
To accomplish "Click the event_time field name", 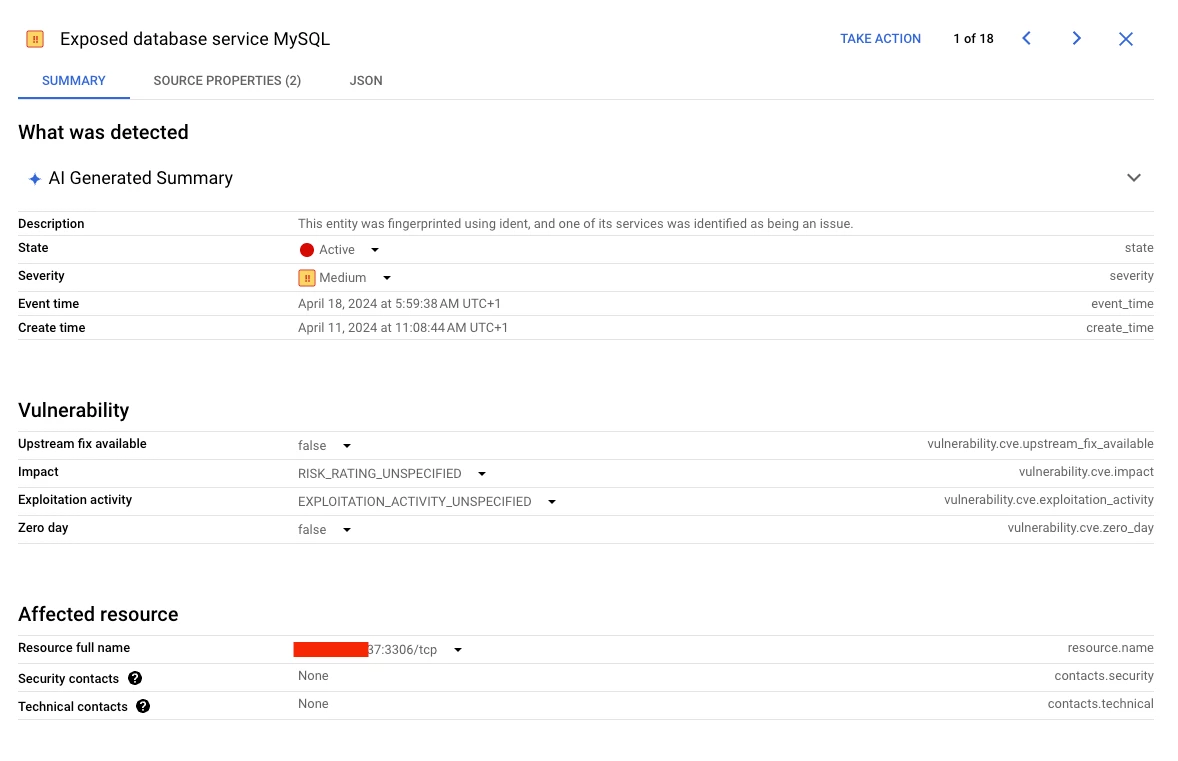I will coord(1122,303).
